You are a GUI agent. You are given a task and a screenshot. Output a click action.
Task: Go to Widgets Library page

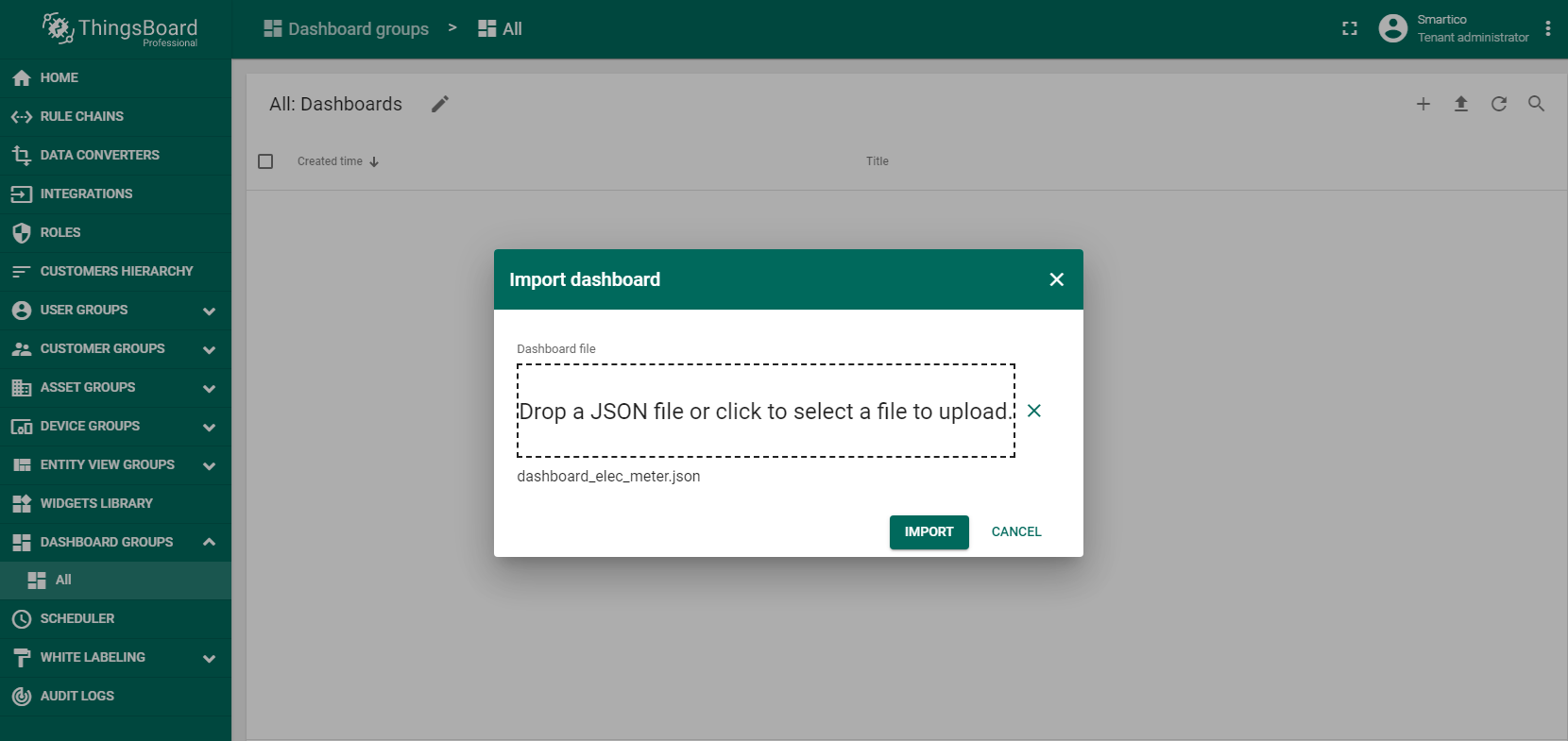click(x=96, y=503)
